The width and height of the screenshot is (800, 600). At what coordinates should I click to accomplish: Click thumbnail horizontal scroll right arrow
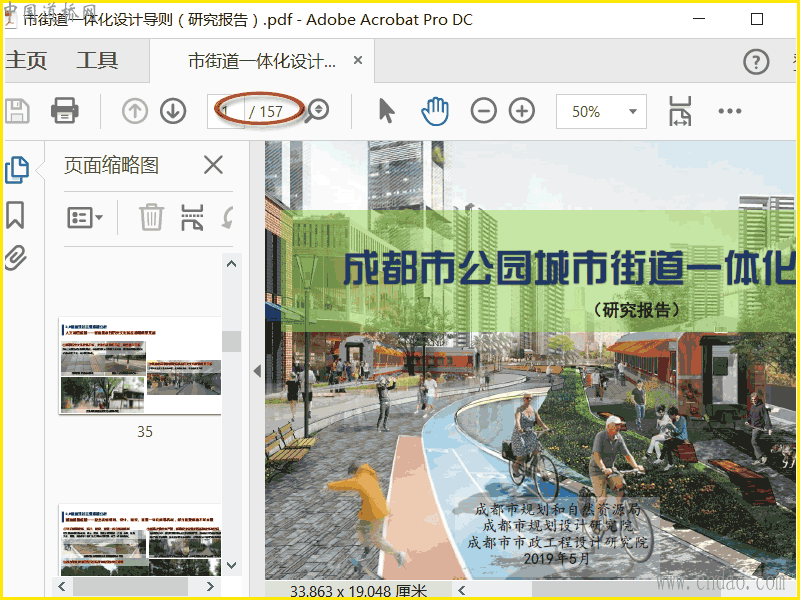coord(210,586)
